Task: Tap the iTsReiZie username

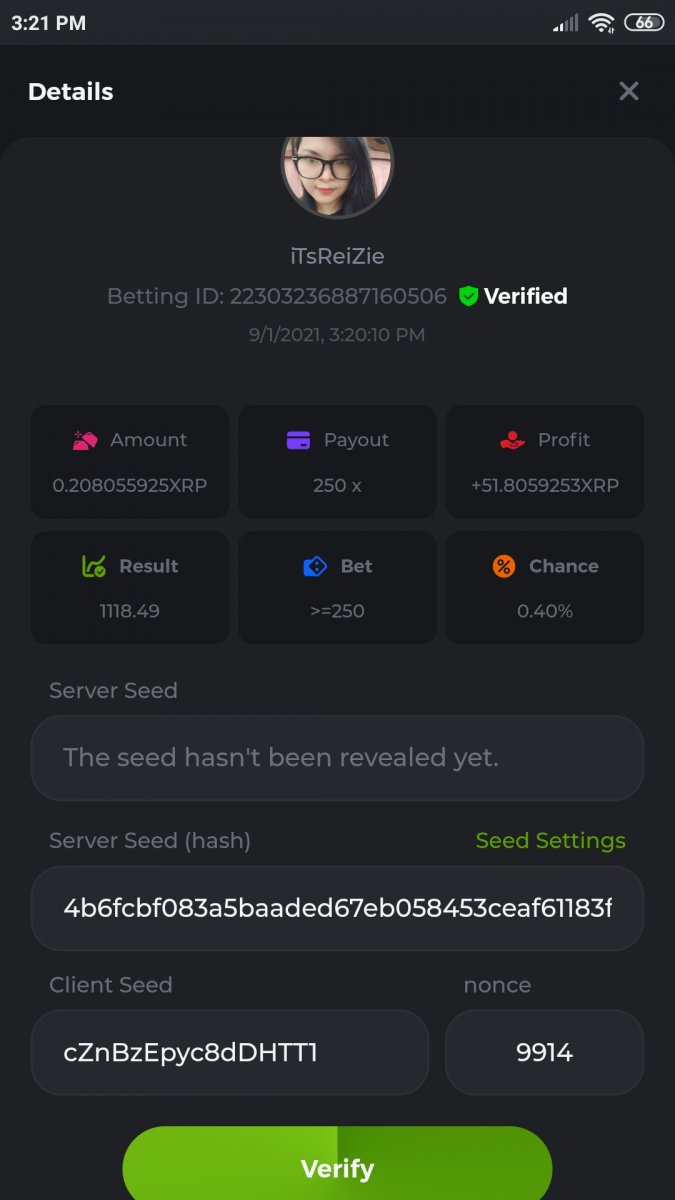Action: pos(337,256)
